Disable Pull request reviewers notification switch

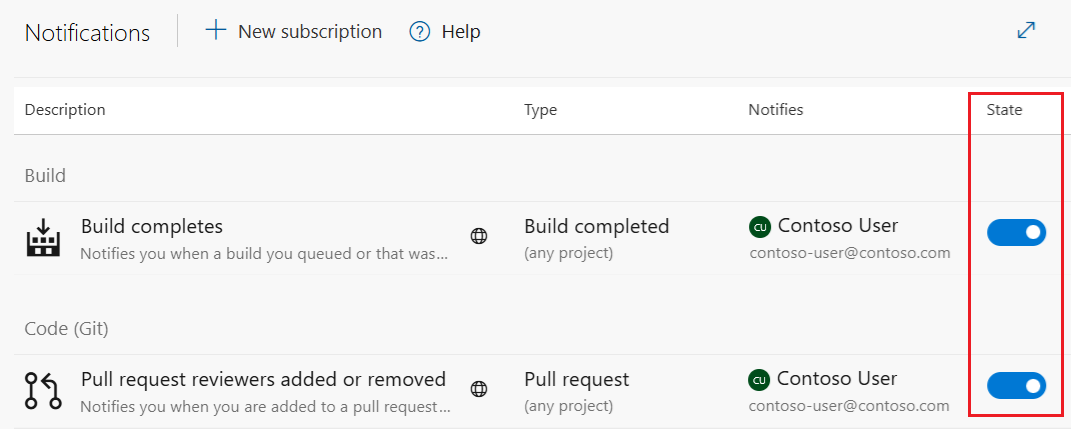click(1017, 386)
